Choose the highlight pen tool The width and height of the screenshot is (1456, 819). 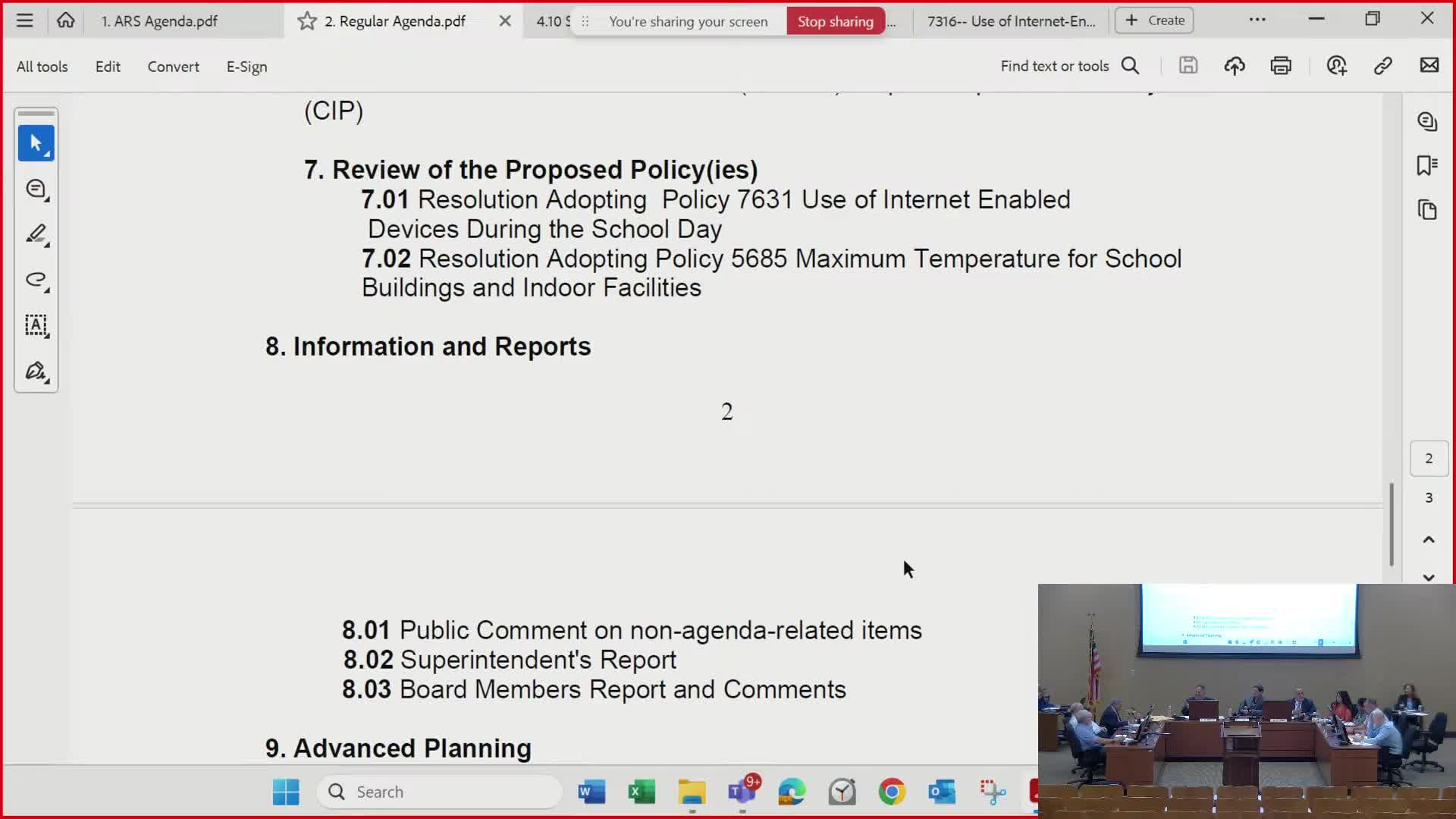36,234
